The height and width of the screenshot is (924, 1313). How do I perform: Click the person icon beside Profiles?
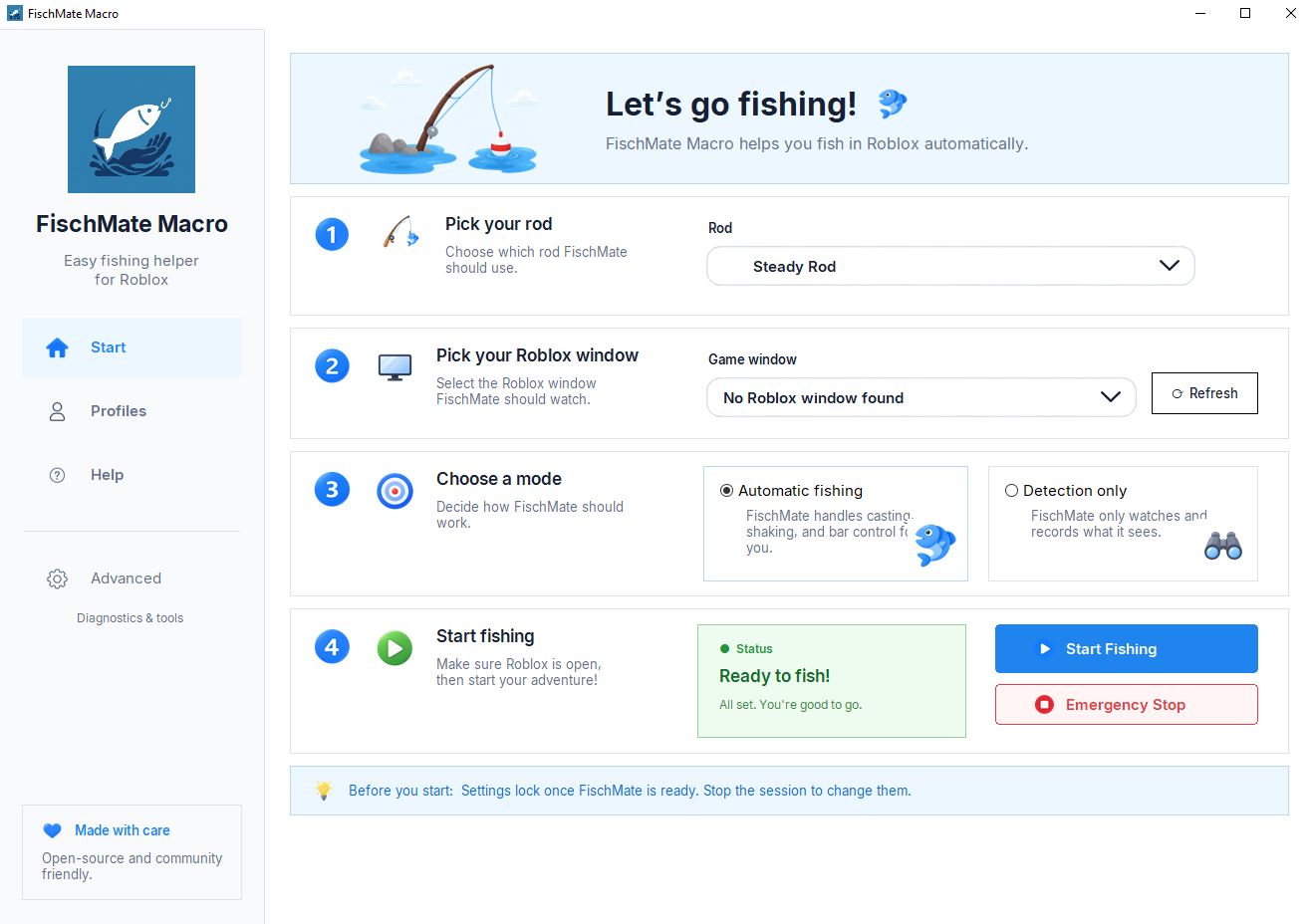[x=57, y=411]
